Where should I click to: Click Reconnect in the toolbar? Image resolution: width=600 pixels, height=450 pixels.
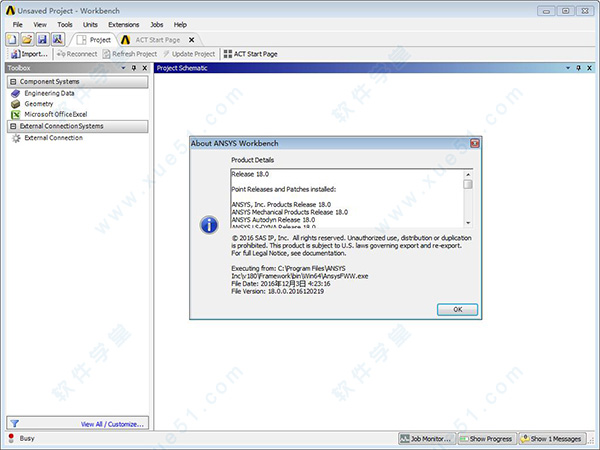pos(77,54)
